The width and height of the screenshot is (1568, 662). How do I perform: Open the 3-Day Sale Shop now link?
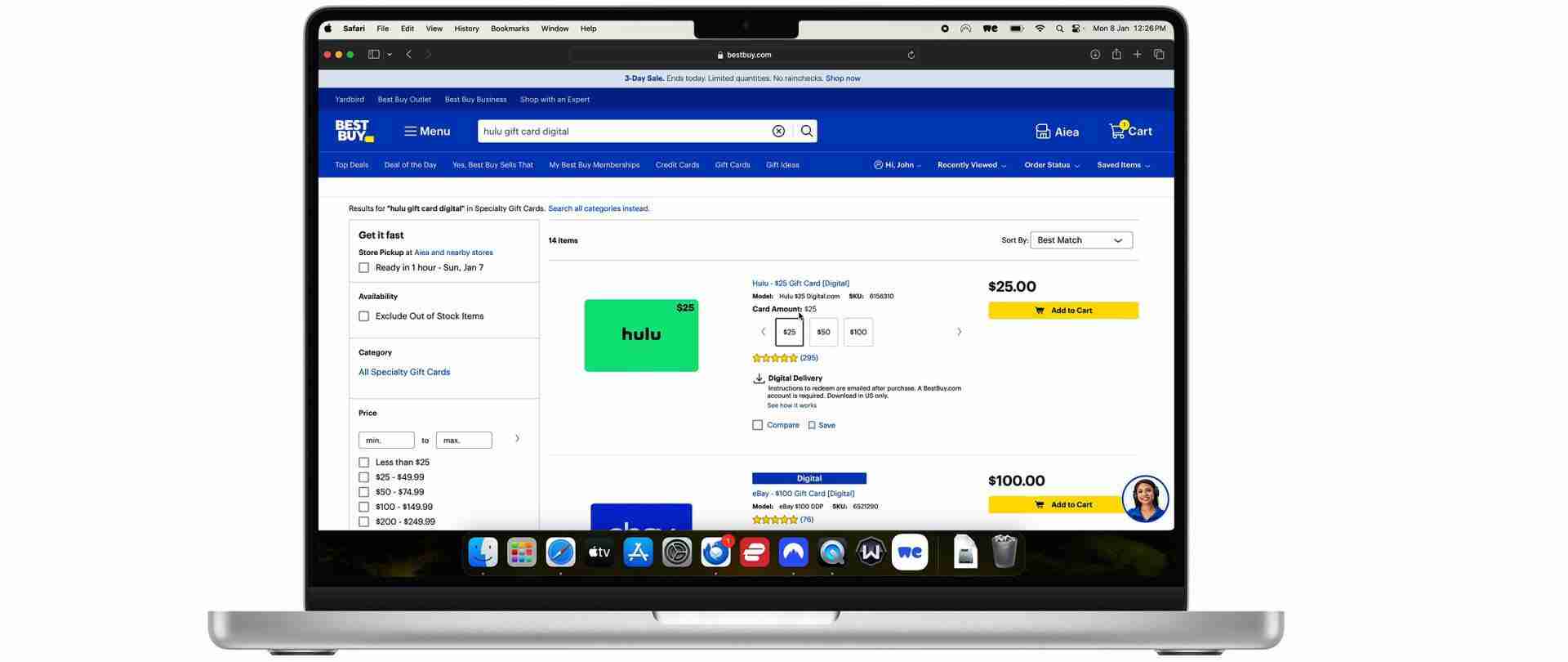click(x=843, y=78)
